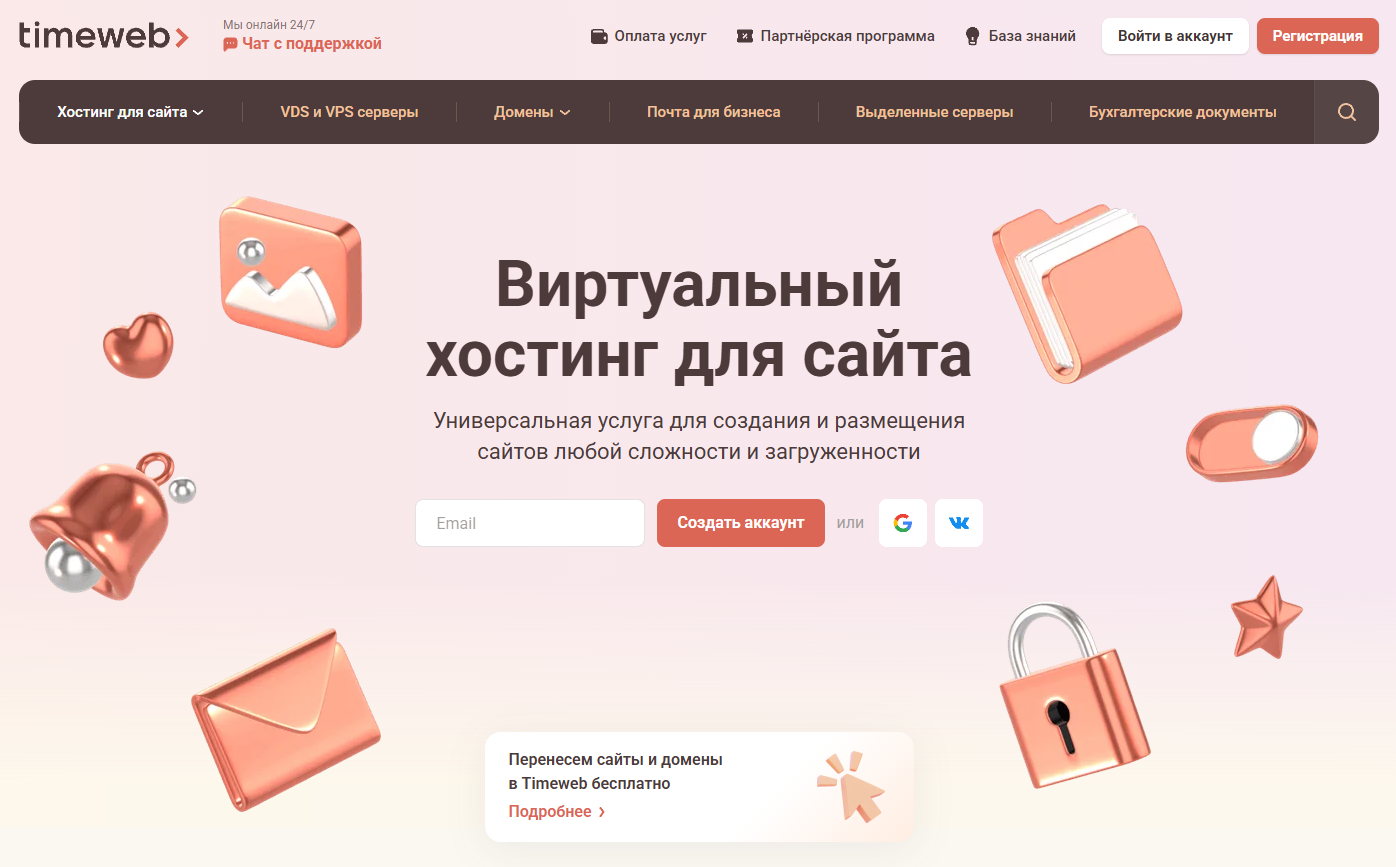Click the search magnifier icon in navbar
The height and width of the screenshot is (867, 1396).
point(1346,112)
